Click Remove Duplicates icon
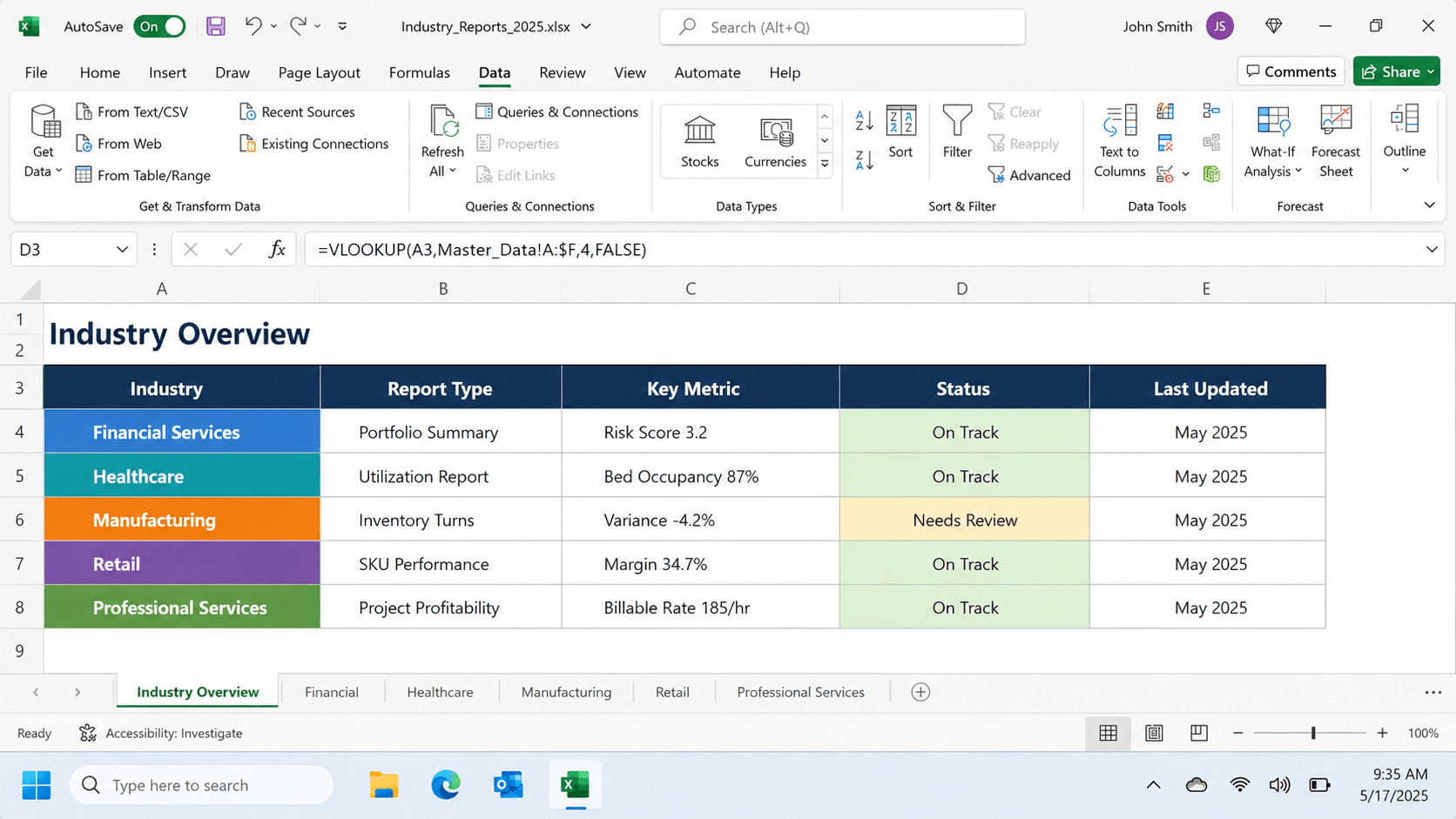The height and width of the screenshot is (819, 1456). coord(1165,143)
